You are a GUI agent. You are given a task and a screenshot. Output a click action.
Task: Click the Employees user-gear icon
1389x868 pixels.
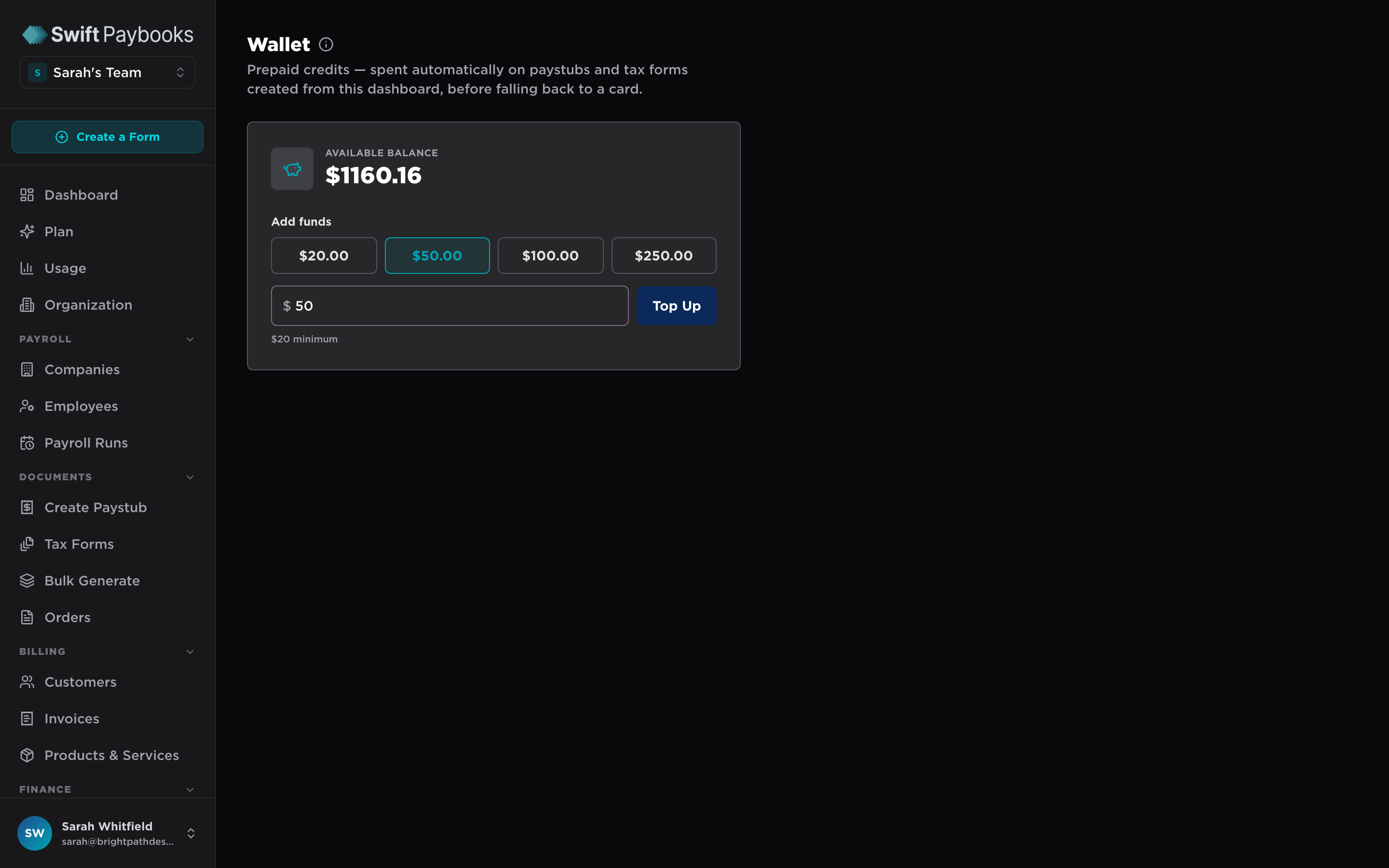tap(27, 407)
